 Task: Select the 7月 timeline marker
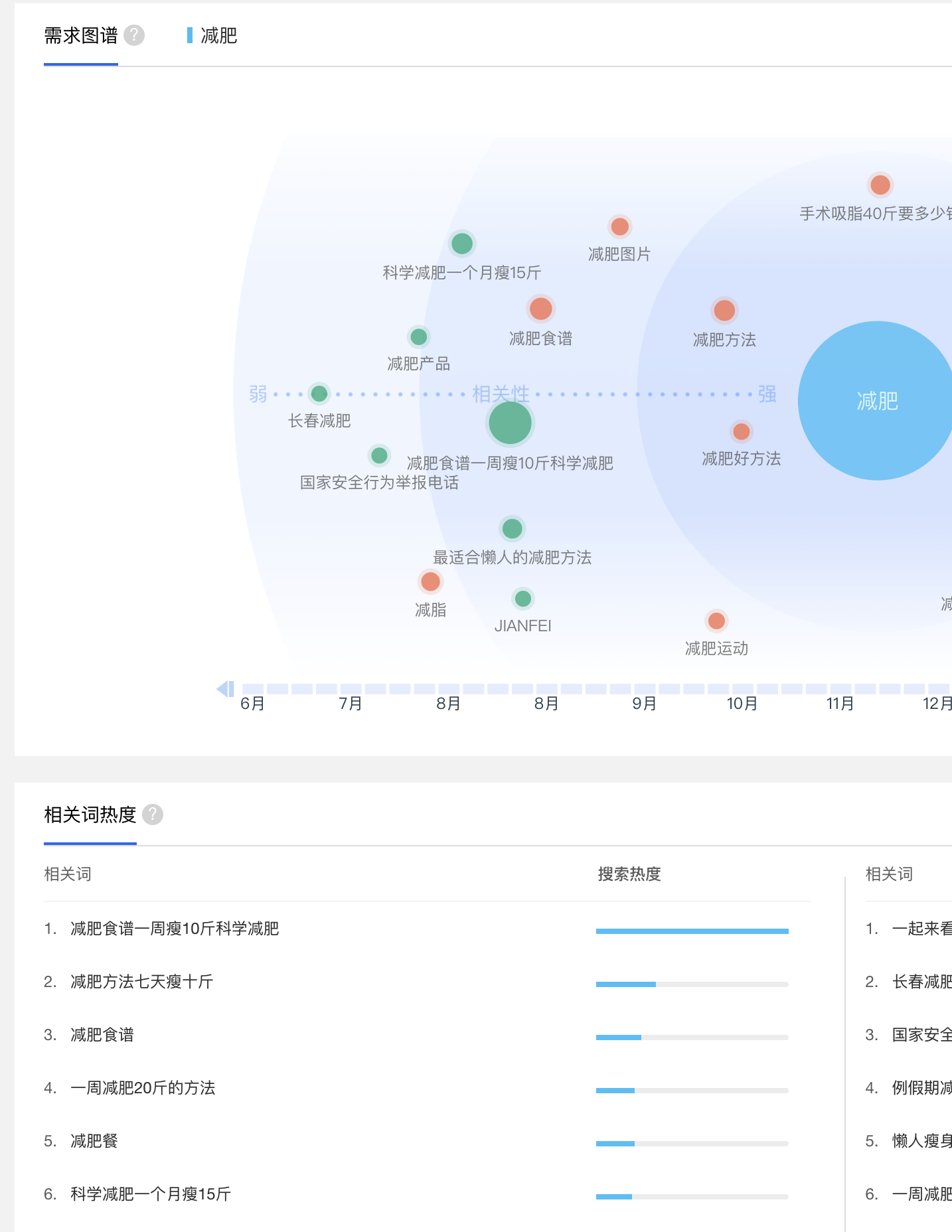[x=351, y=704]
